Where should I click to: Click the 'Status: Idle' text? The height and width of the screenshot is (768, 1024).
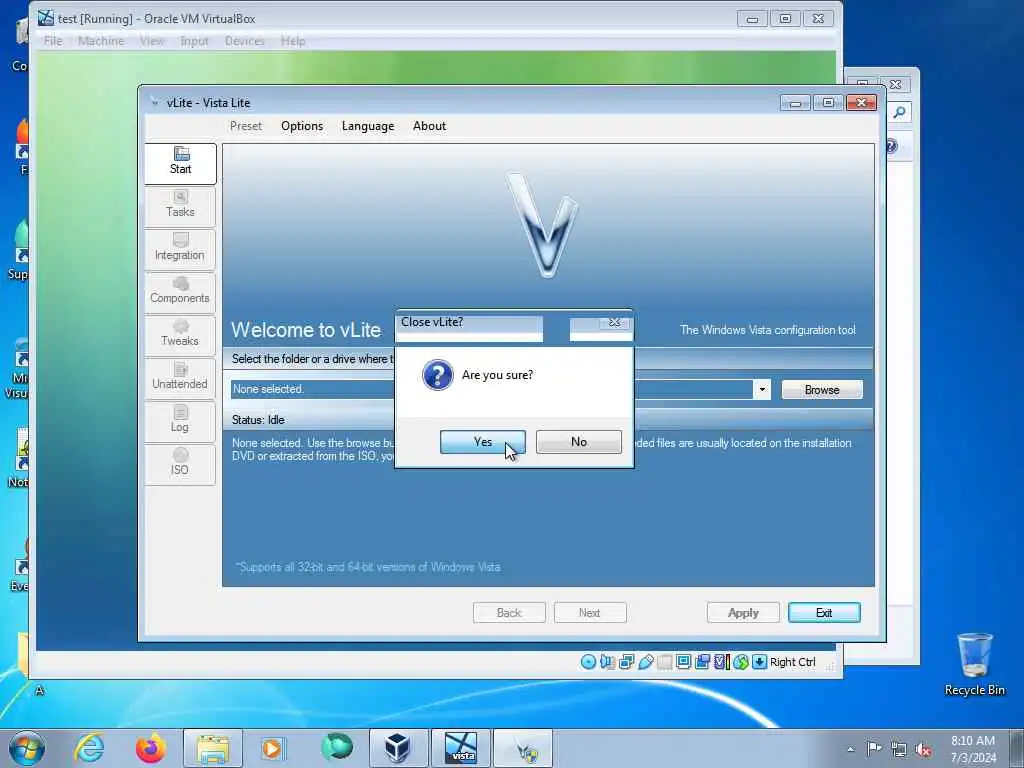tap(258, 420)
